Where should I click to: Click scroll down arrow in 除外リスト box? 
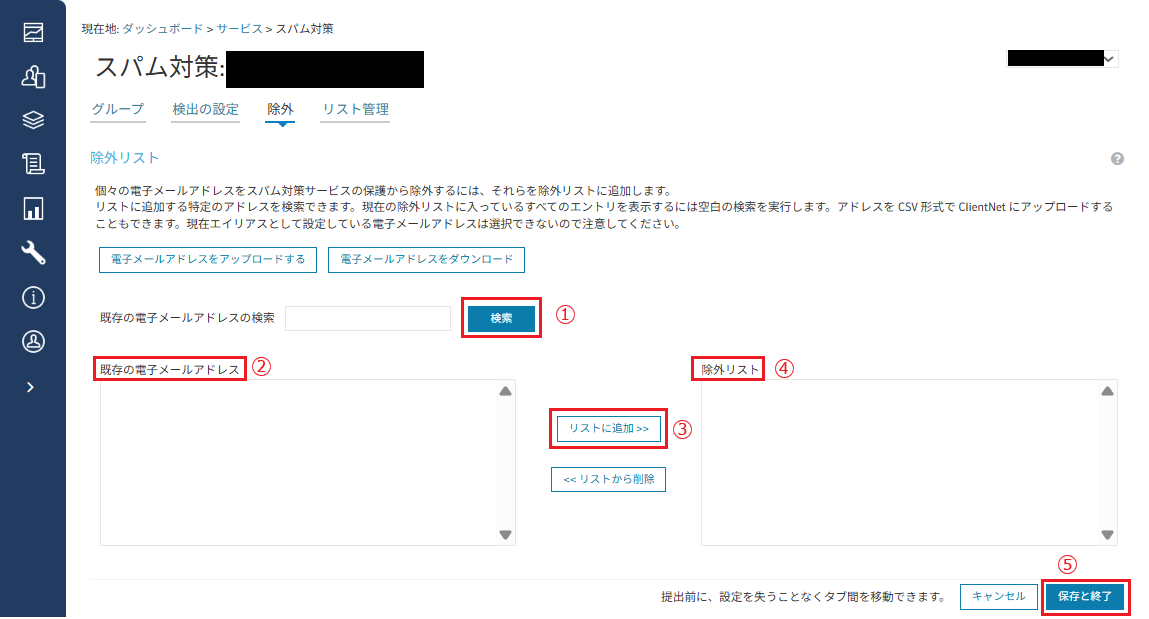coord(1107,535)
